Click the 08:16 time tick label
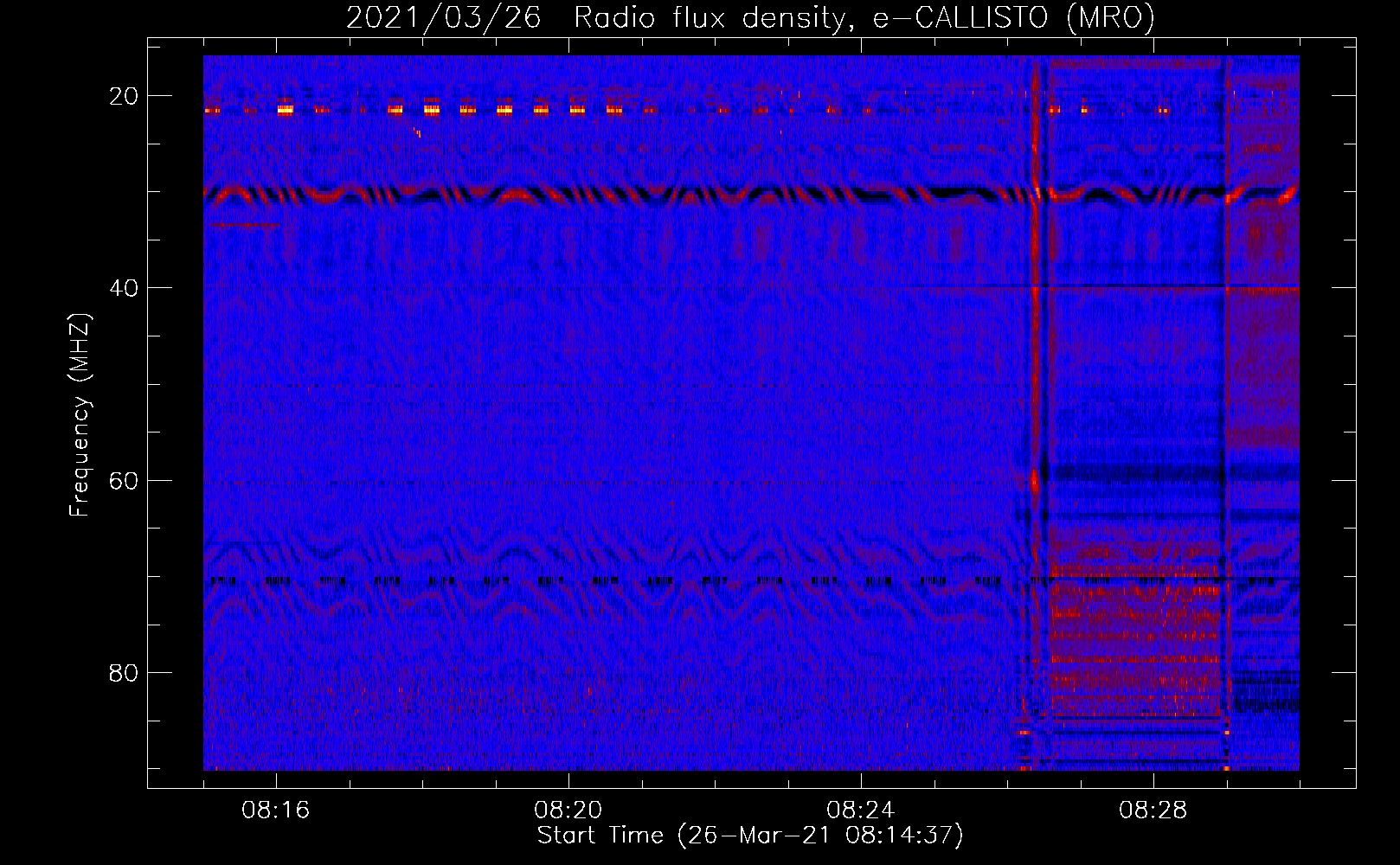 [x=276, y=811]
